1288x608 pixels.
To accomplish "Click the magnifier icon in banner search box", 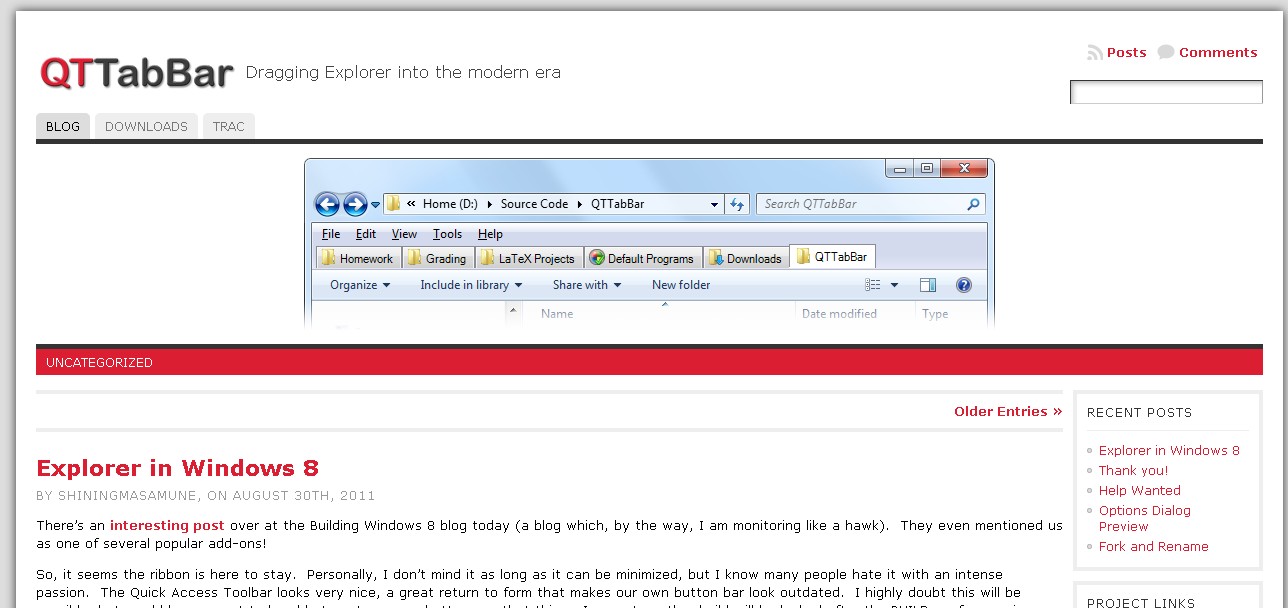I will point(974,204).
